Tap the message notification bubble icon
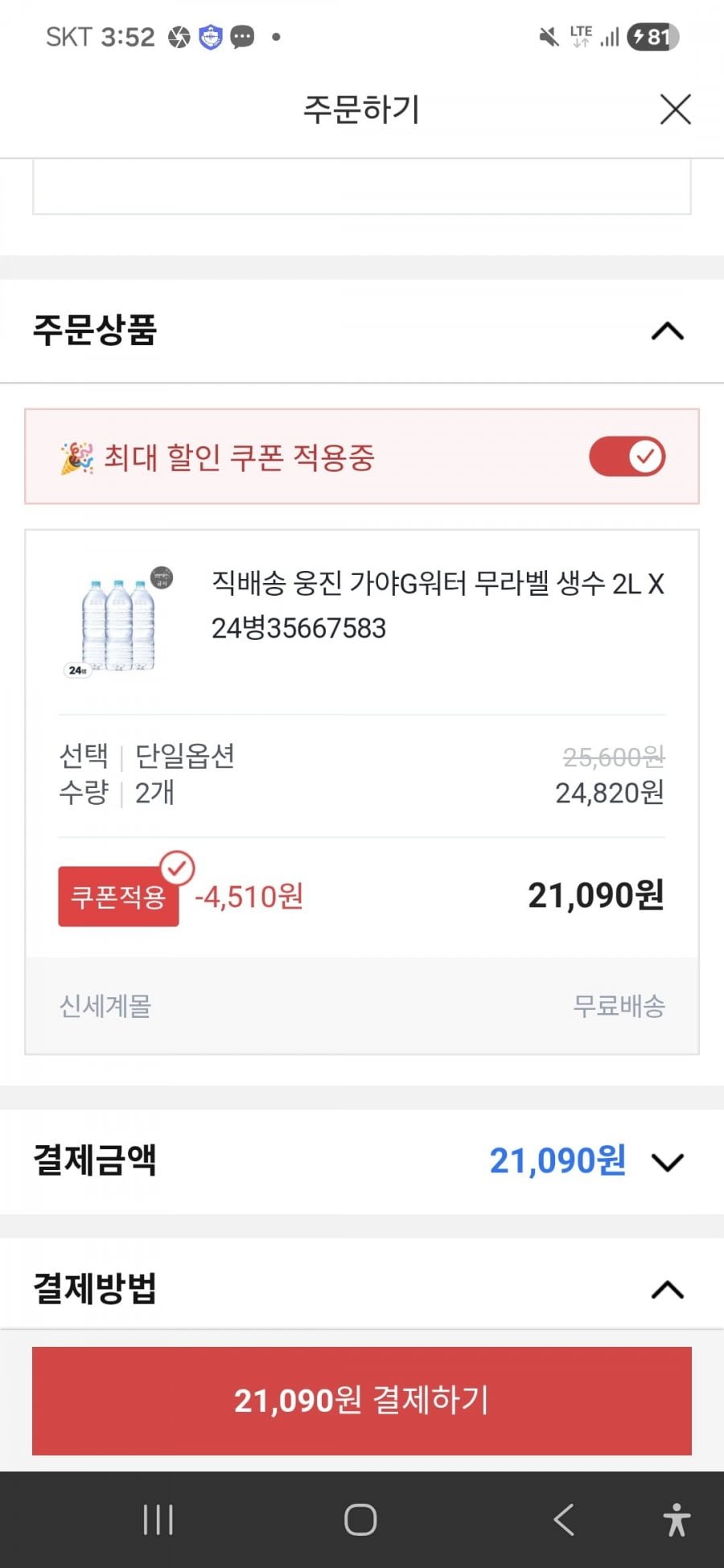 tap(242, 37)
